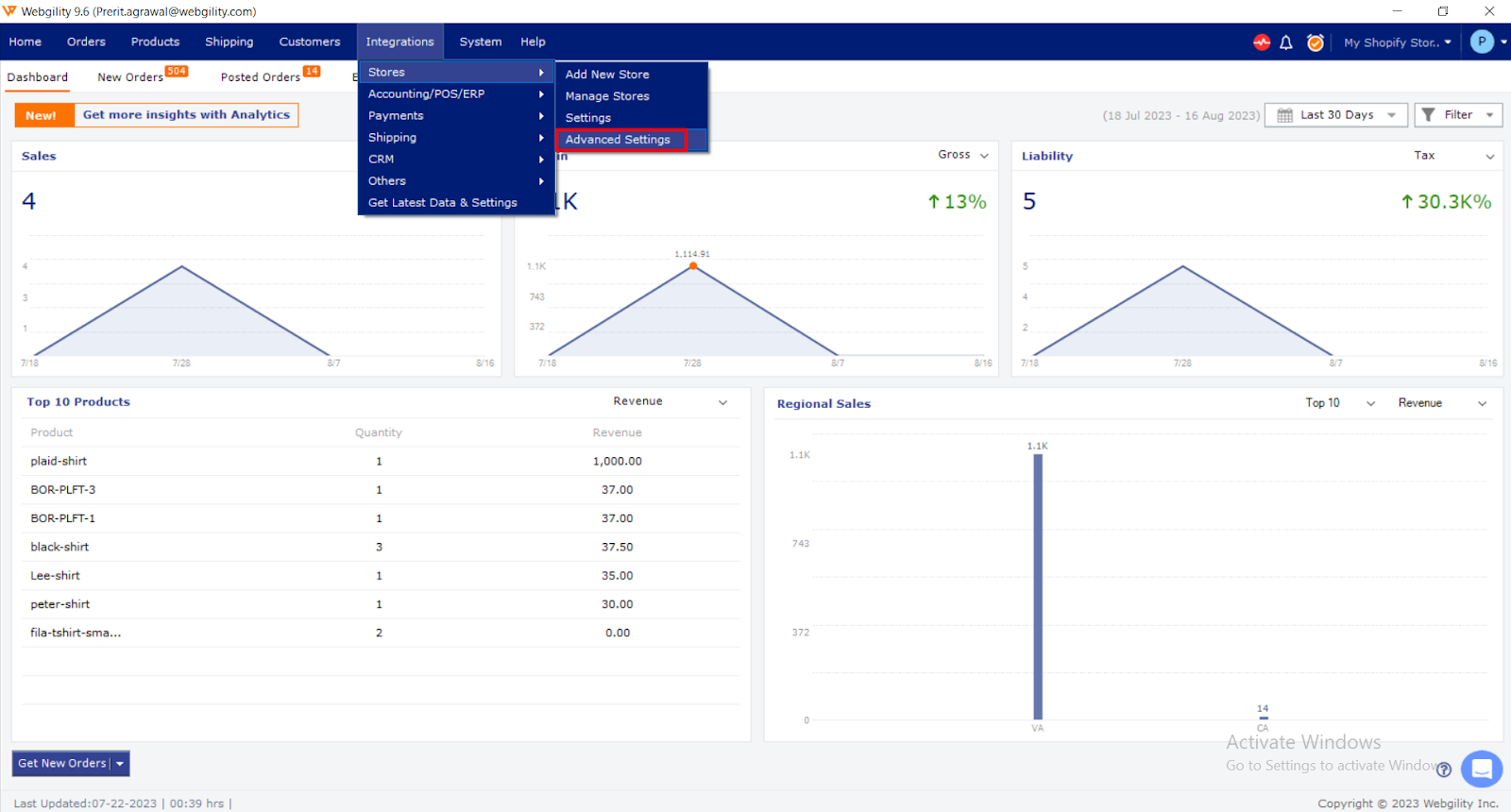Viewport: 1511px width, 812px height.
Task: Click the 30.3K% liability growth value
Action: (x=1446, y=202)
